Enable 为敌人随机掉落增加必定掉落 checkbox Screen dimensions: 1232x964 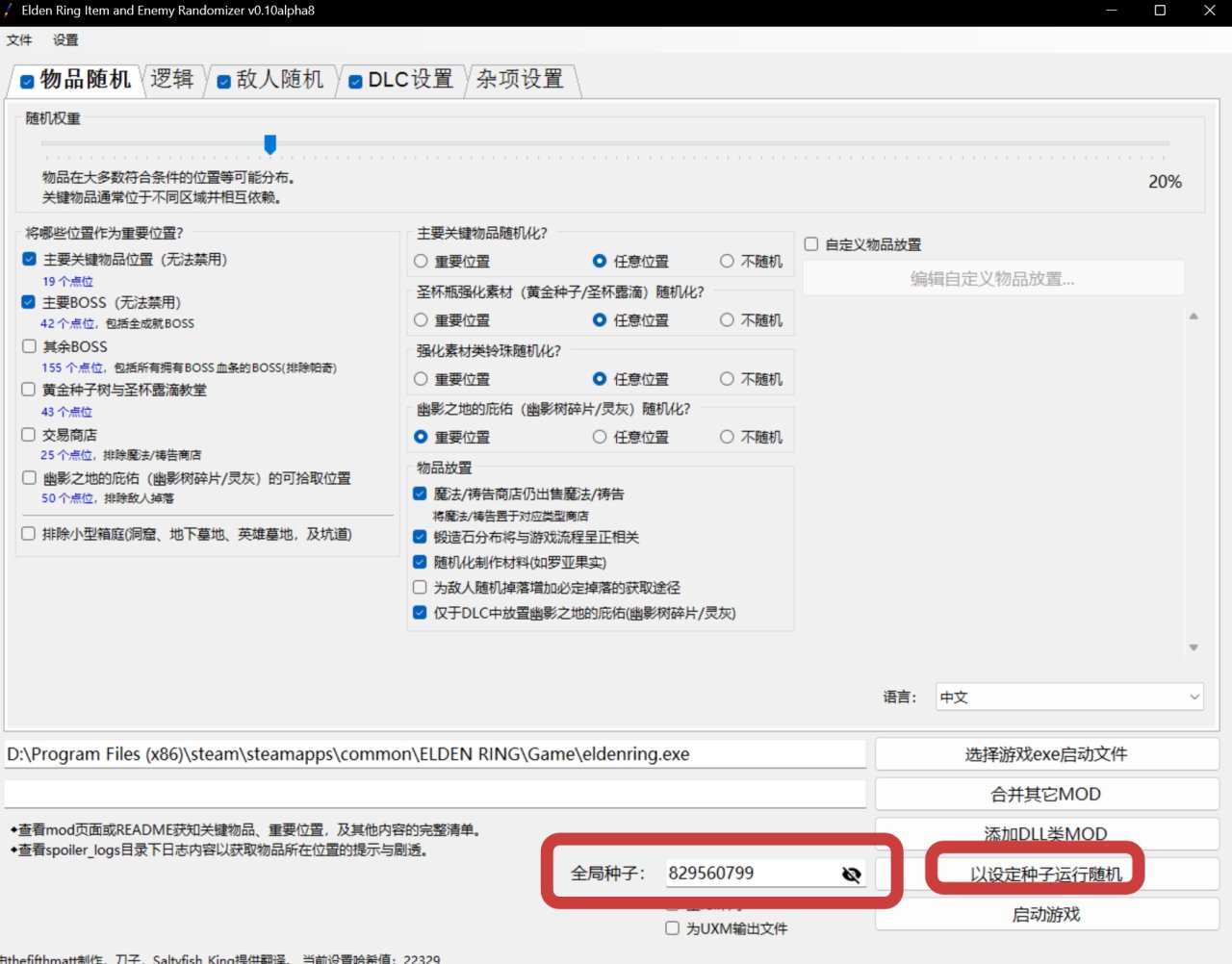coord(420,587)
